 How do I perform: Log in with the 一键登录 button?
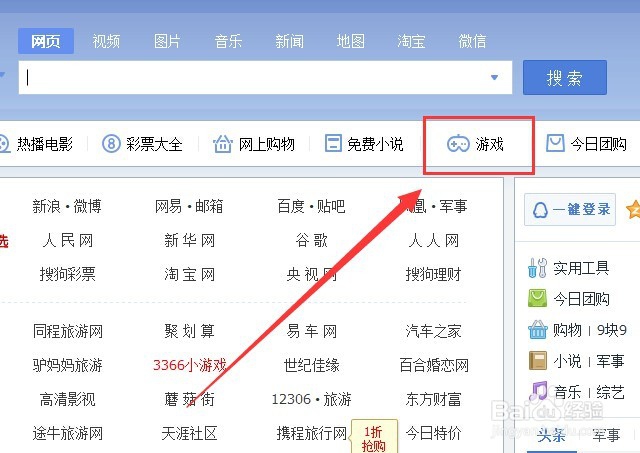[x=570, y=210]
